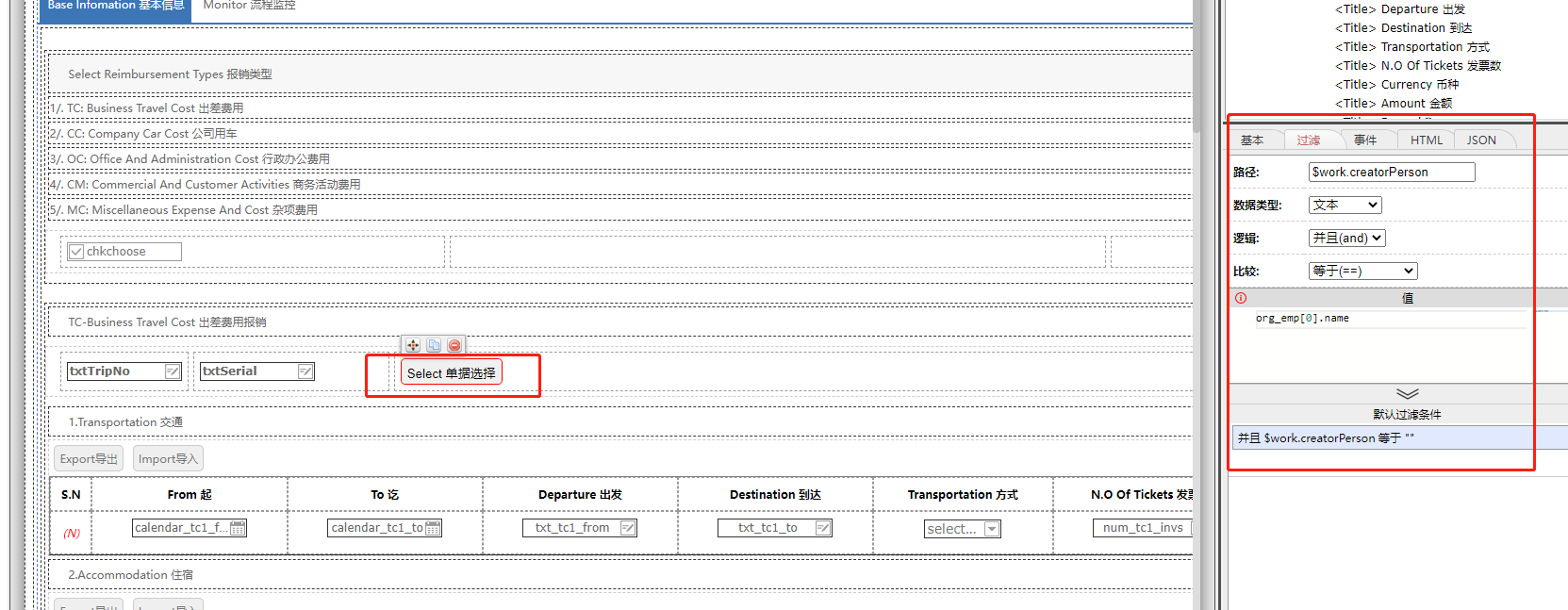This screenshot has height=610, width=1568.
Task: Open the 基本 properties tab
Action: (x=1251, y=140)
